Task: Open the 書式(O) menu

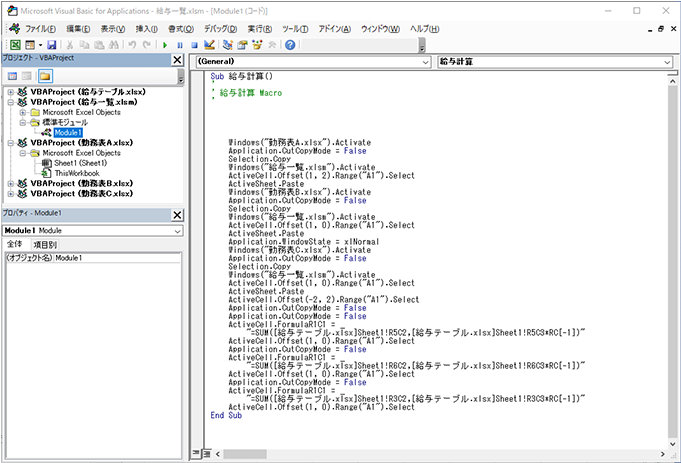Action: coord(181,29)
